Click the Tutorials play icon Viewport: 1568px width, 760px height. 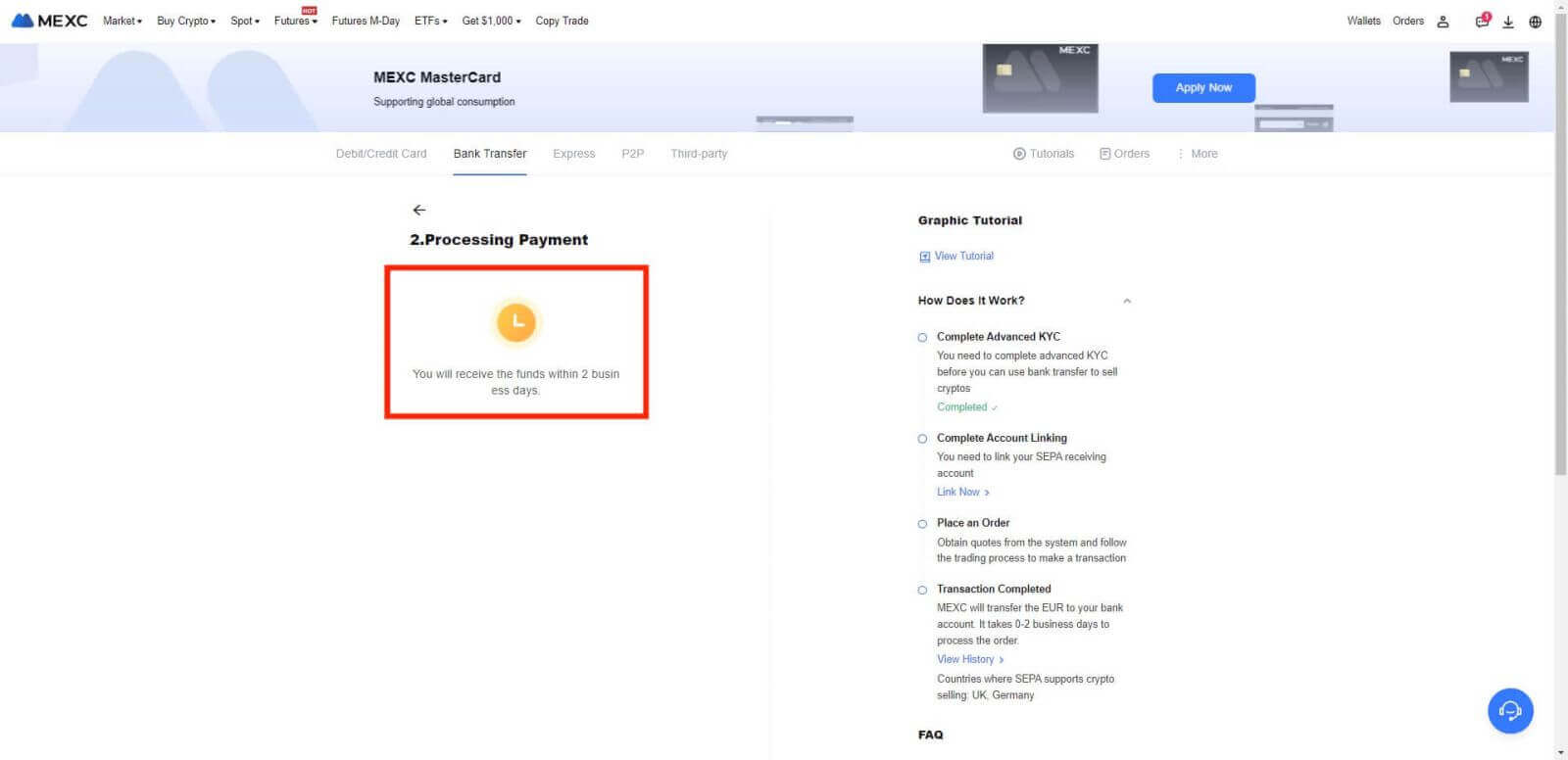pyautogui.click(x=1019, y=154)
